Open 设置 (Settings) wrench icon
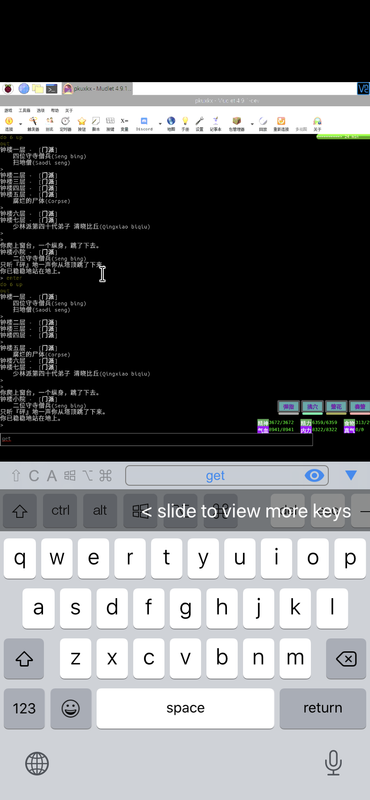 pos(200,124)
